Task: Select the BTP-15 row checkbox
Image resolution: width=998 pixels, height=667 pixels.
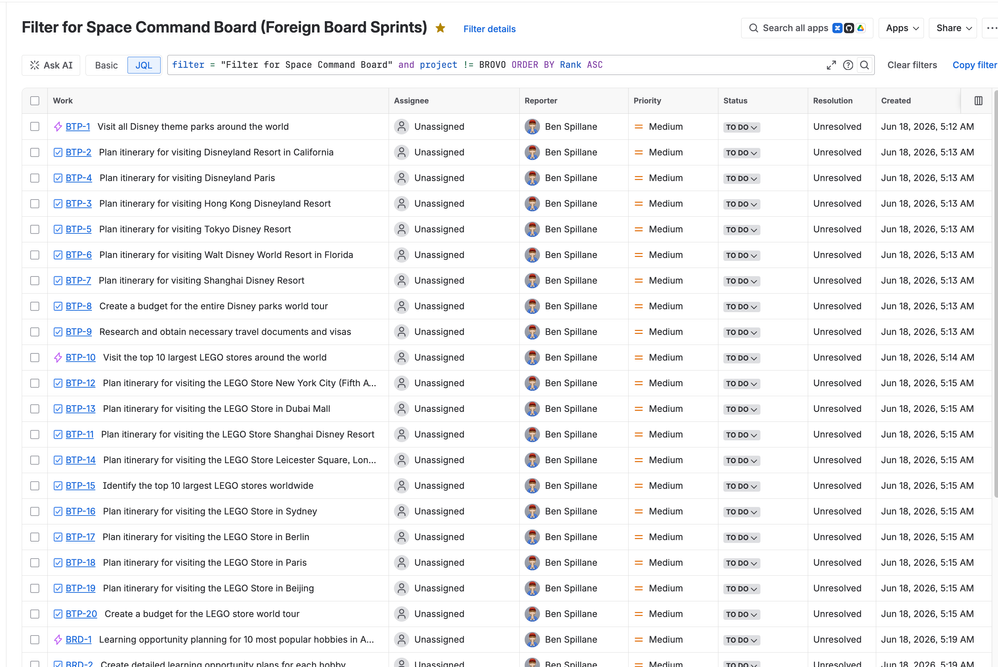Action: point(35,486)
